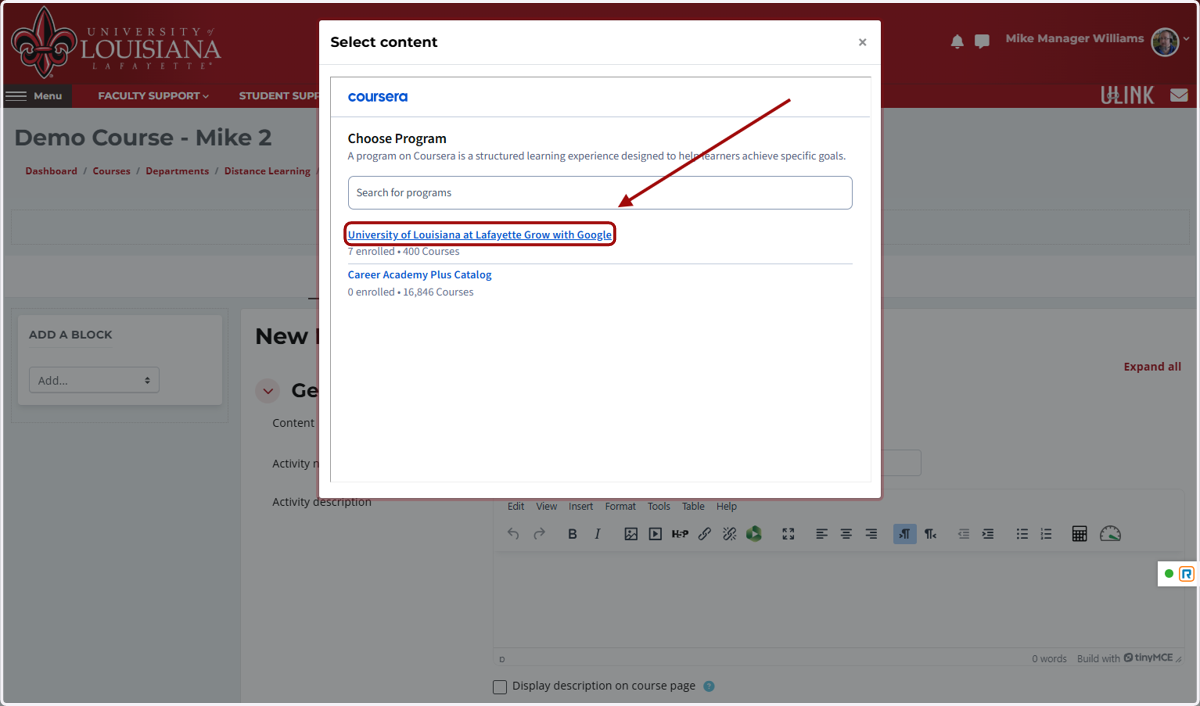
Task: Enable Display description on course page
Action: (500, 687)
